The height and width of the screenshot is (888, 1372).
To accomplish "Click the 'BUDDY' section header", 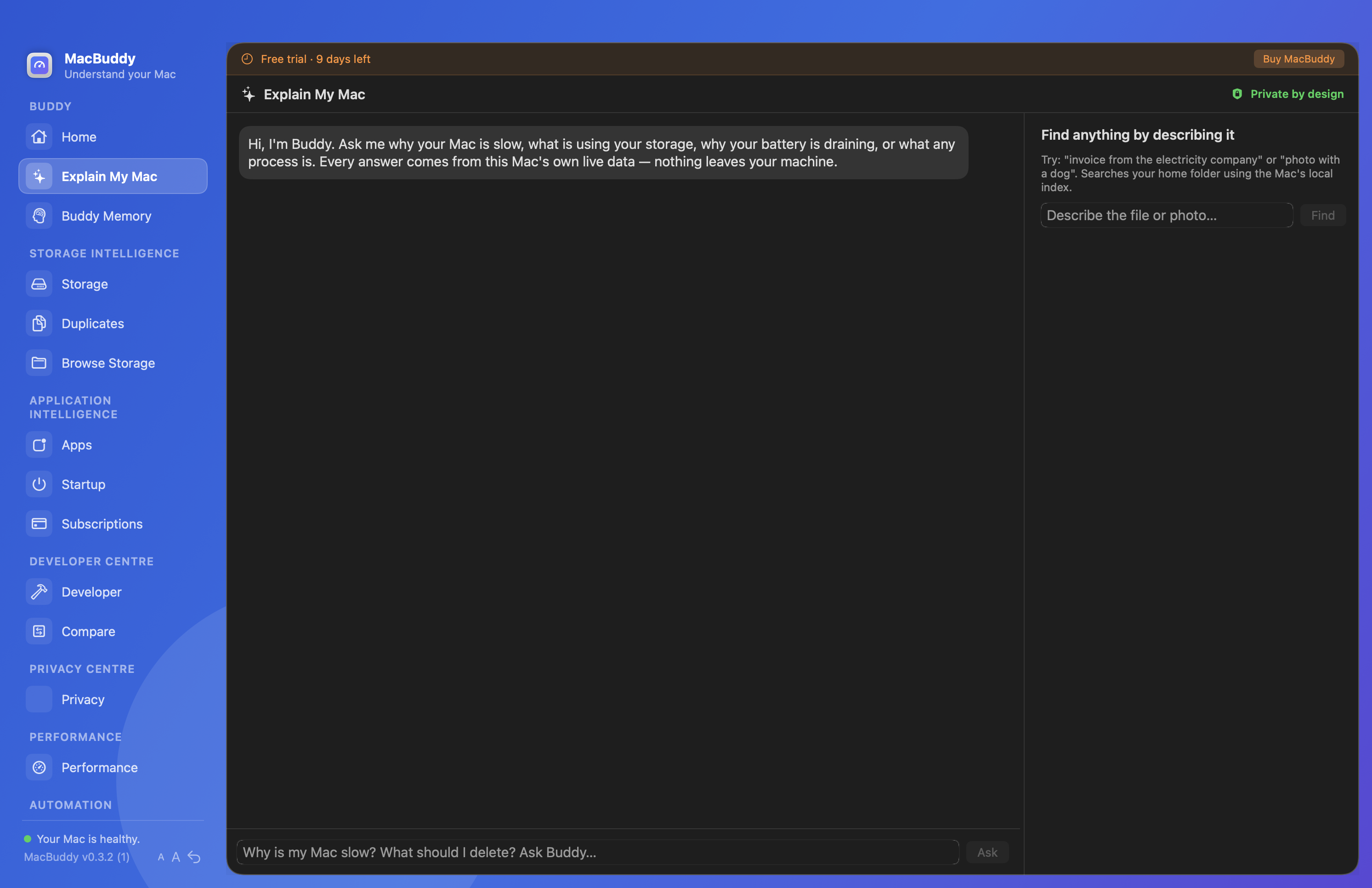I will pyautogui.click(x=51, y=106).
